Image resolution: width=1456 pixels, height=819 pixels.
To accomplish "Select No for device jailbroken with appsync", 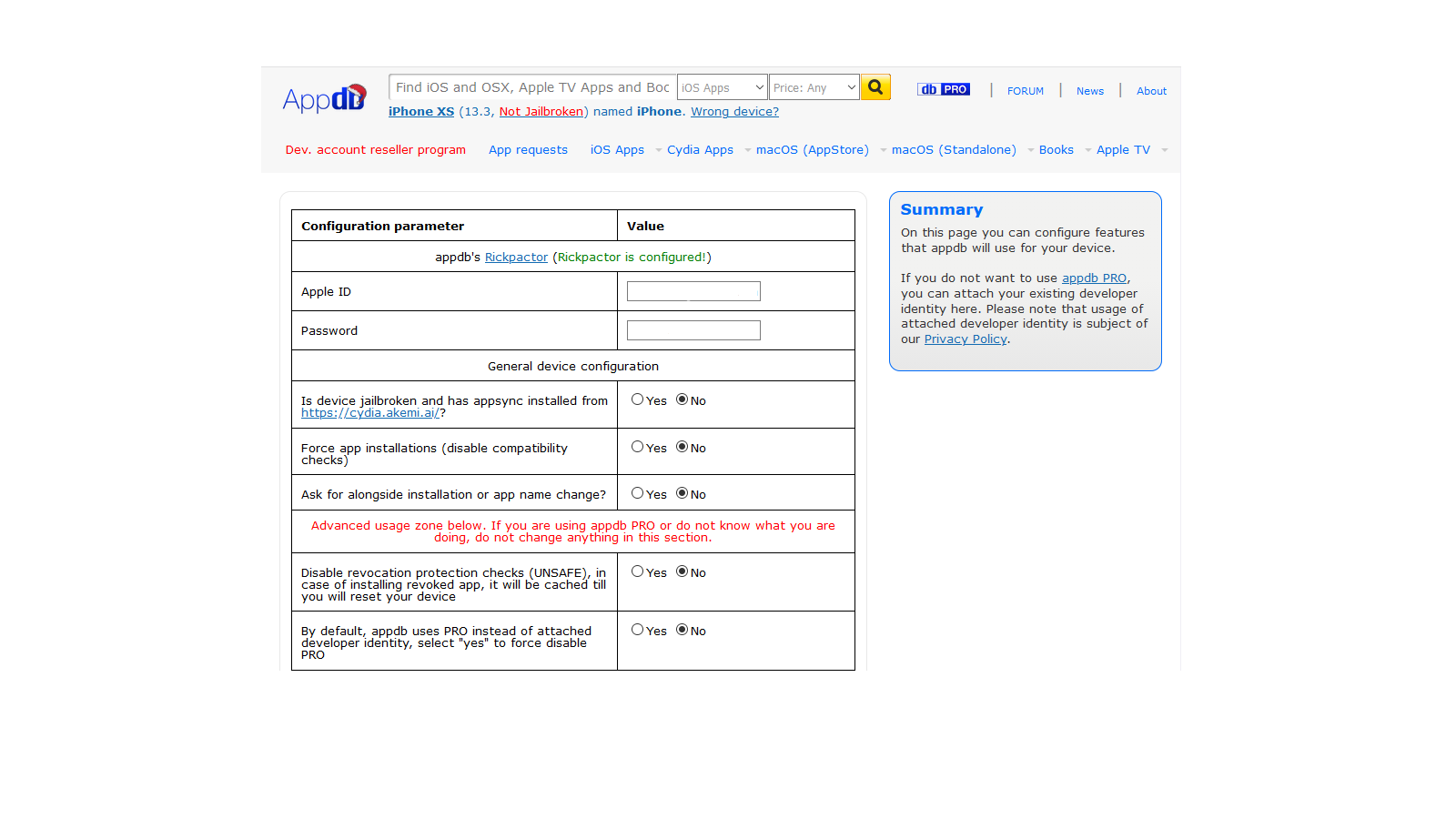I will coord(682,399).
